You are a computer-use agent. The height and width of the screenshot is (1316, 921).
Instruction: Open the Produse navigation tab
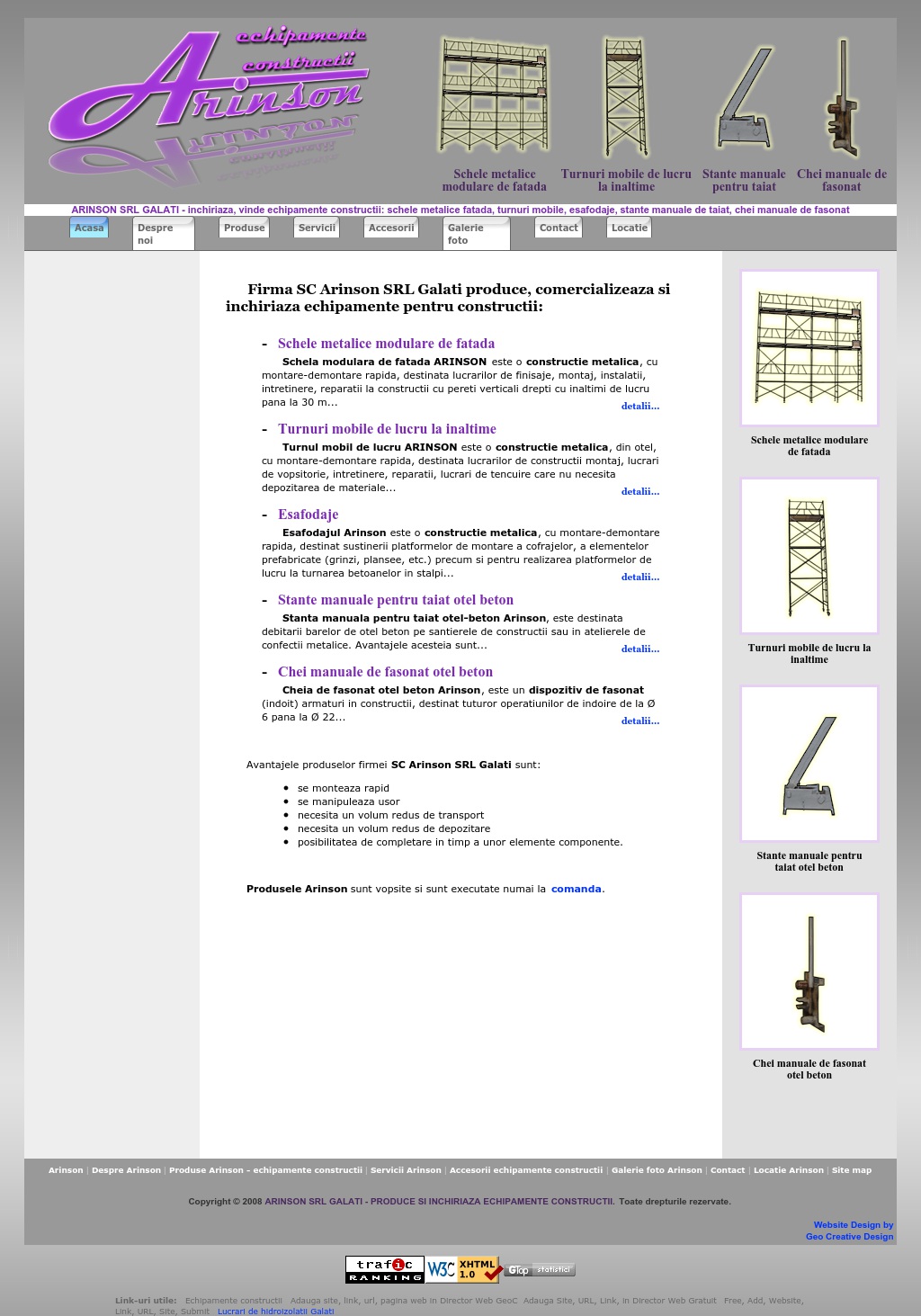(x=245, y=228)
